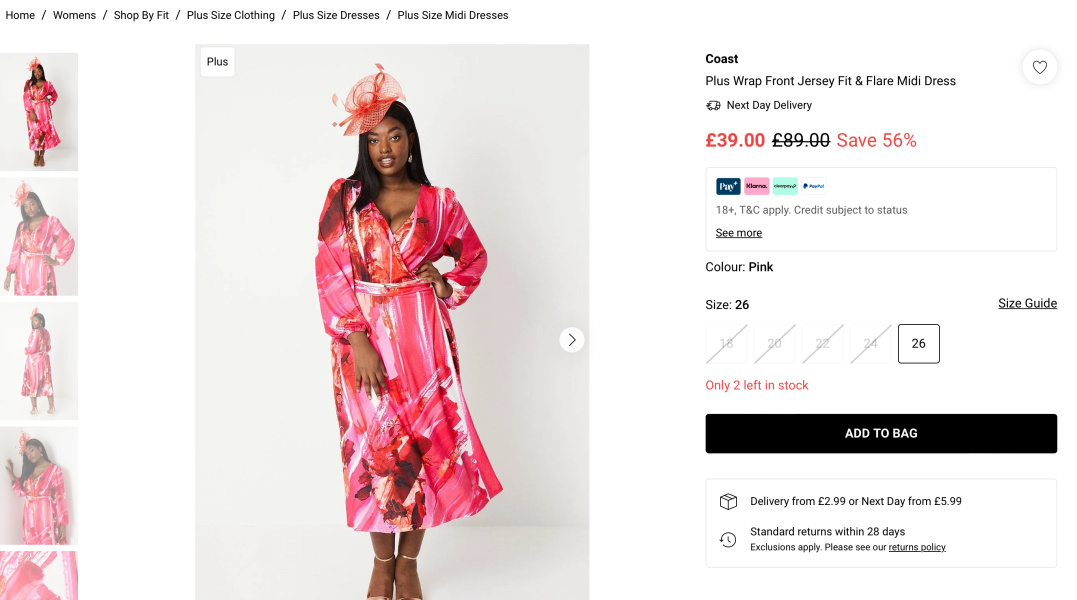Expand payment options with See more
This screenshot has width=1077, height=600.
coord(739,233)
